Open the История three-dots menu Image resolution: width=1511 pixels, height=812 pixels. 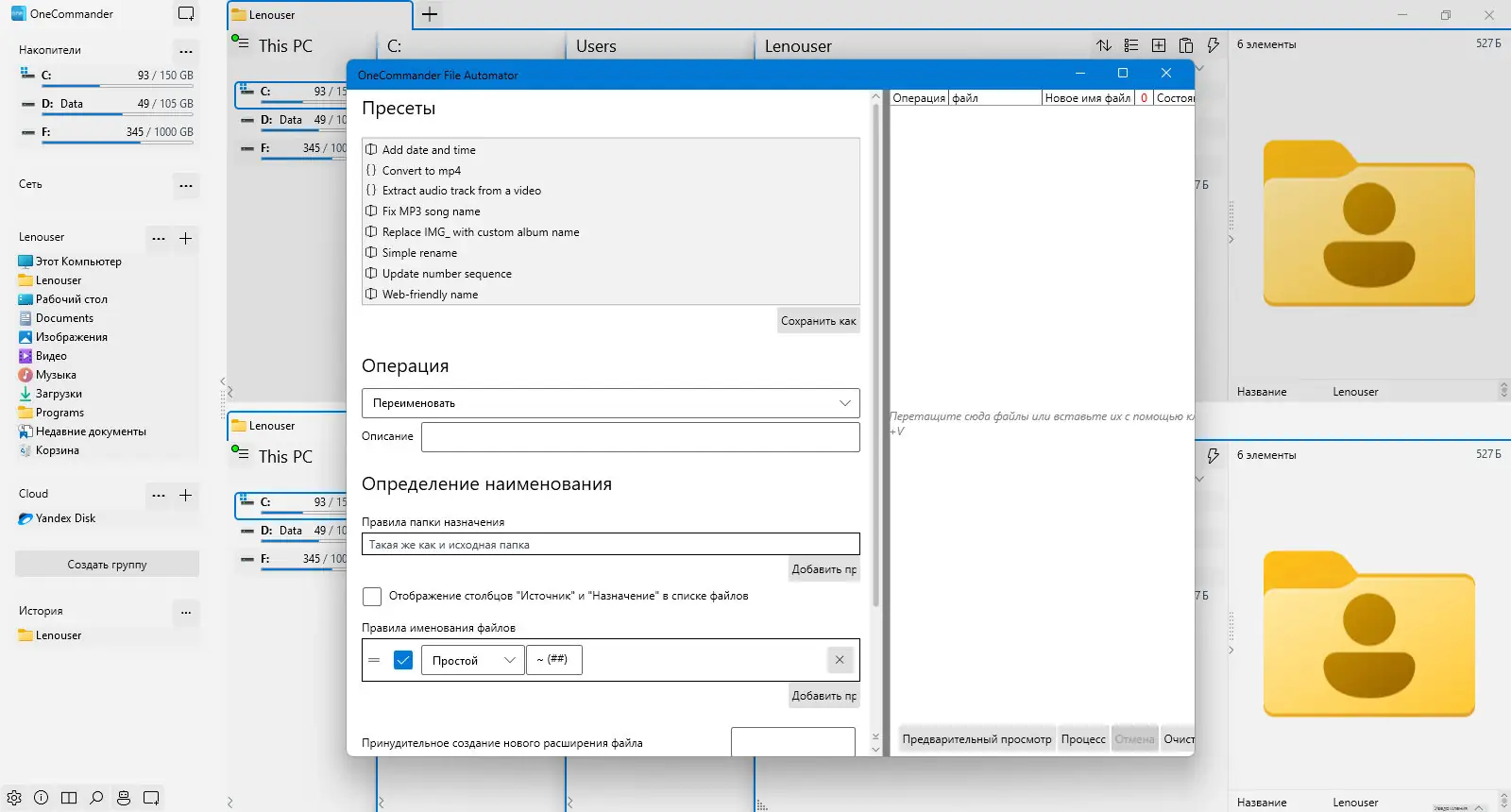pyautogui.click(x=186, y=612)
